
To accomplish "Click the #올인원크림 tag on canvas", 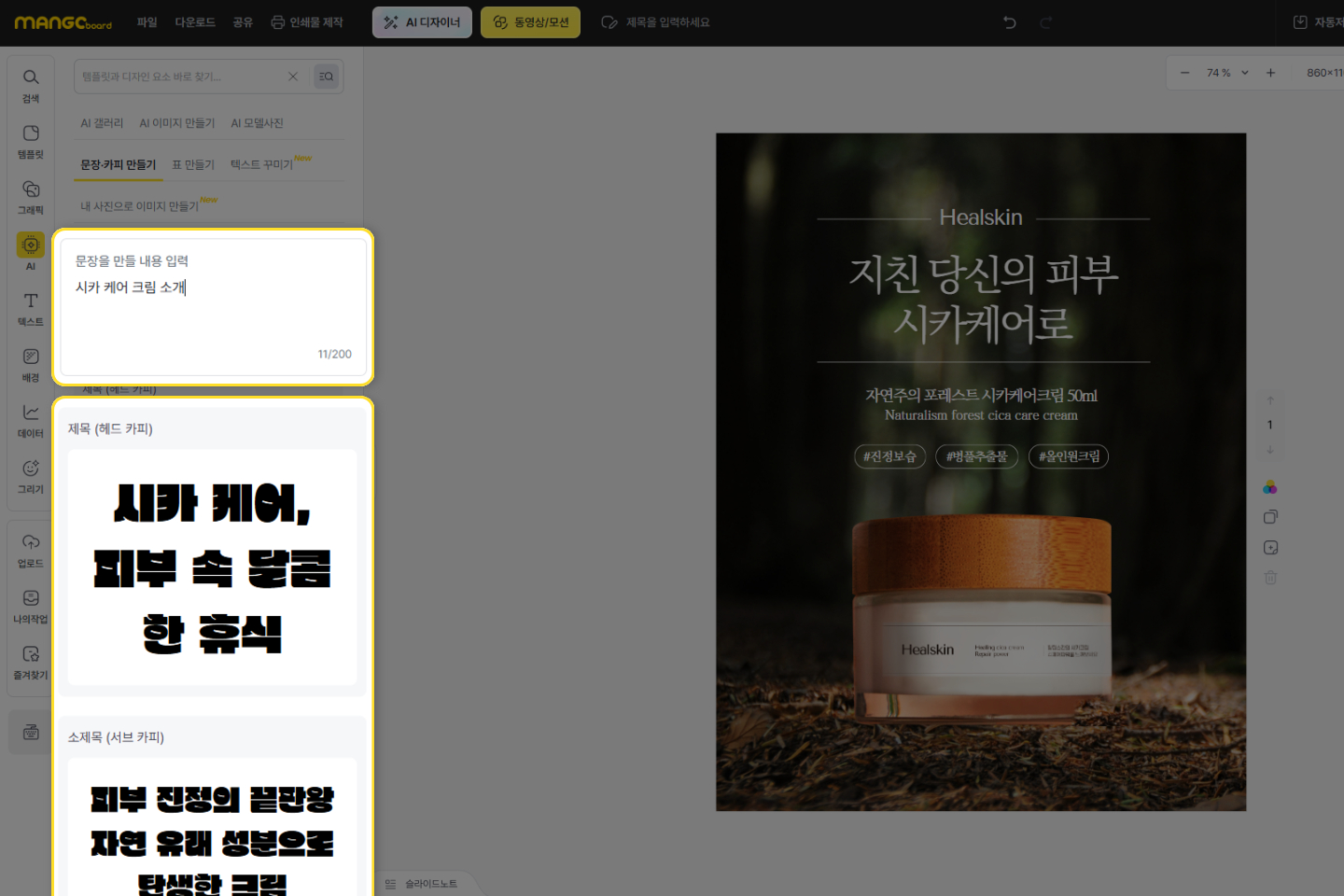I will [1069, 456].
